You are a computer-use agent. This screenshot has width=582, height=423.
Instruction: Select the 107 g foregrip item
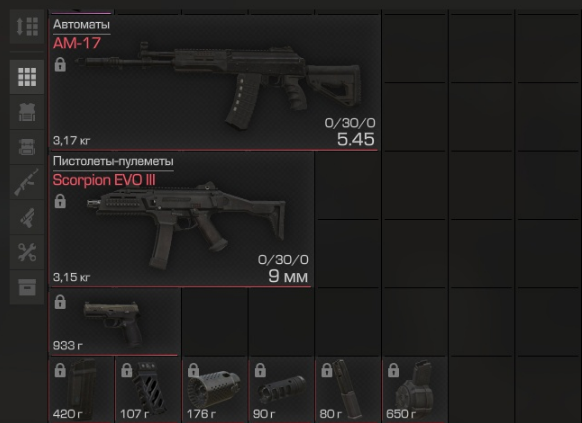click(148, 390)
